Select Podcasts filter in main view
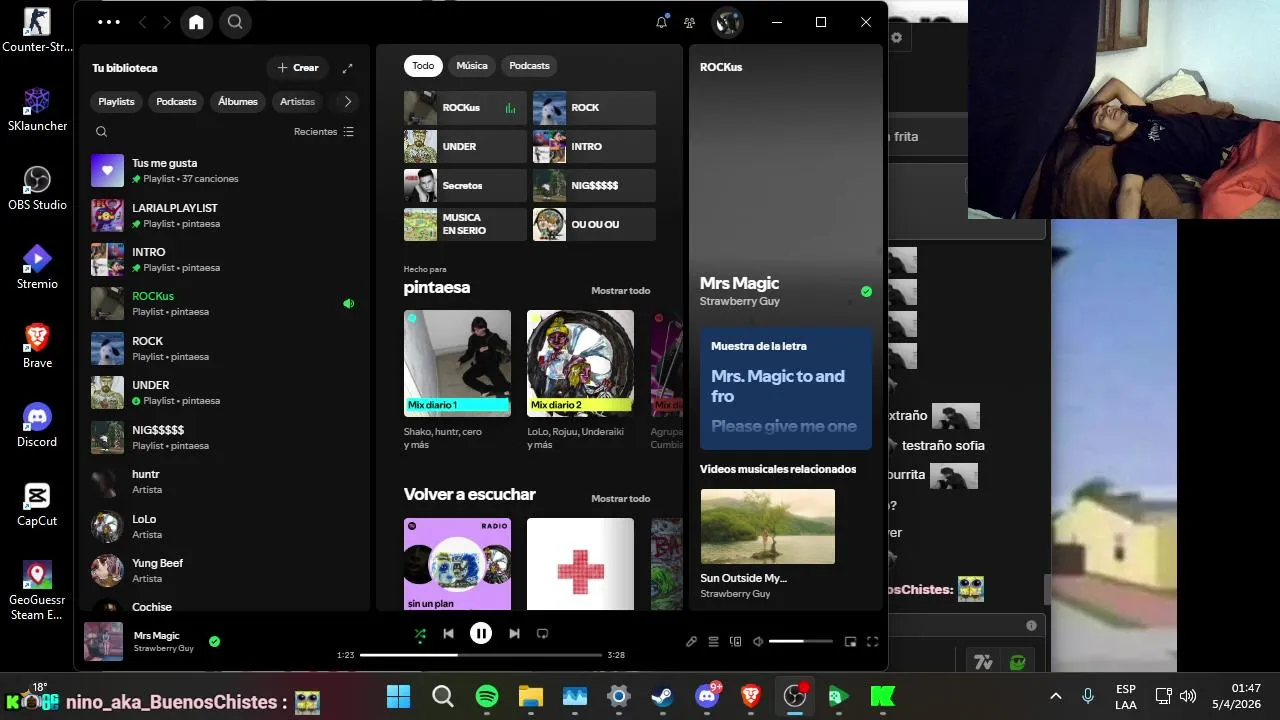 [x=529, y=66]
